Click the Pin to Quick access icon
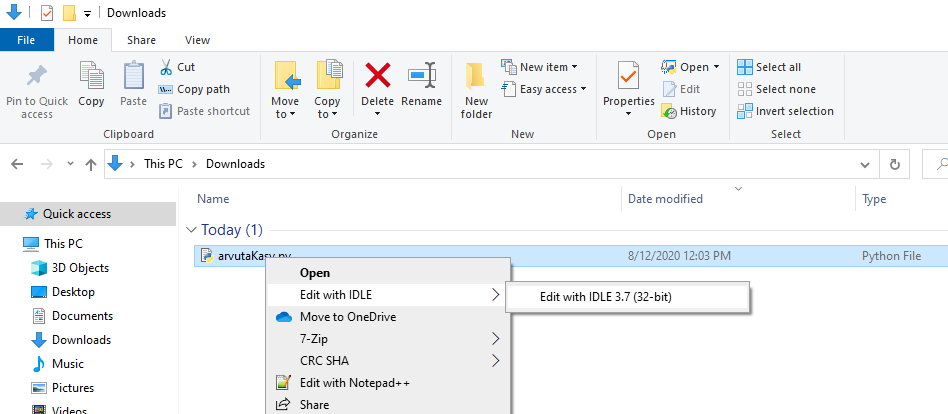Screen dimensions: 948x414 click(37, 78)
